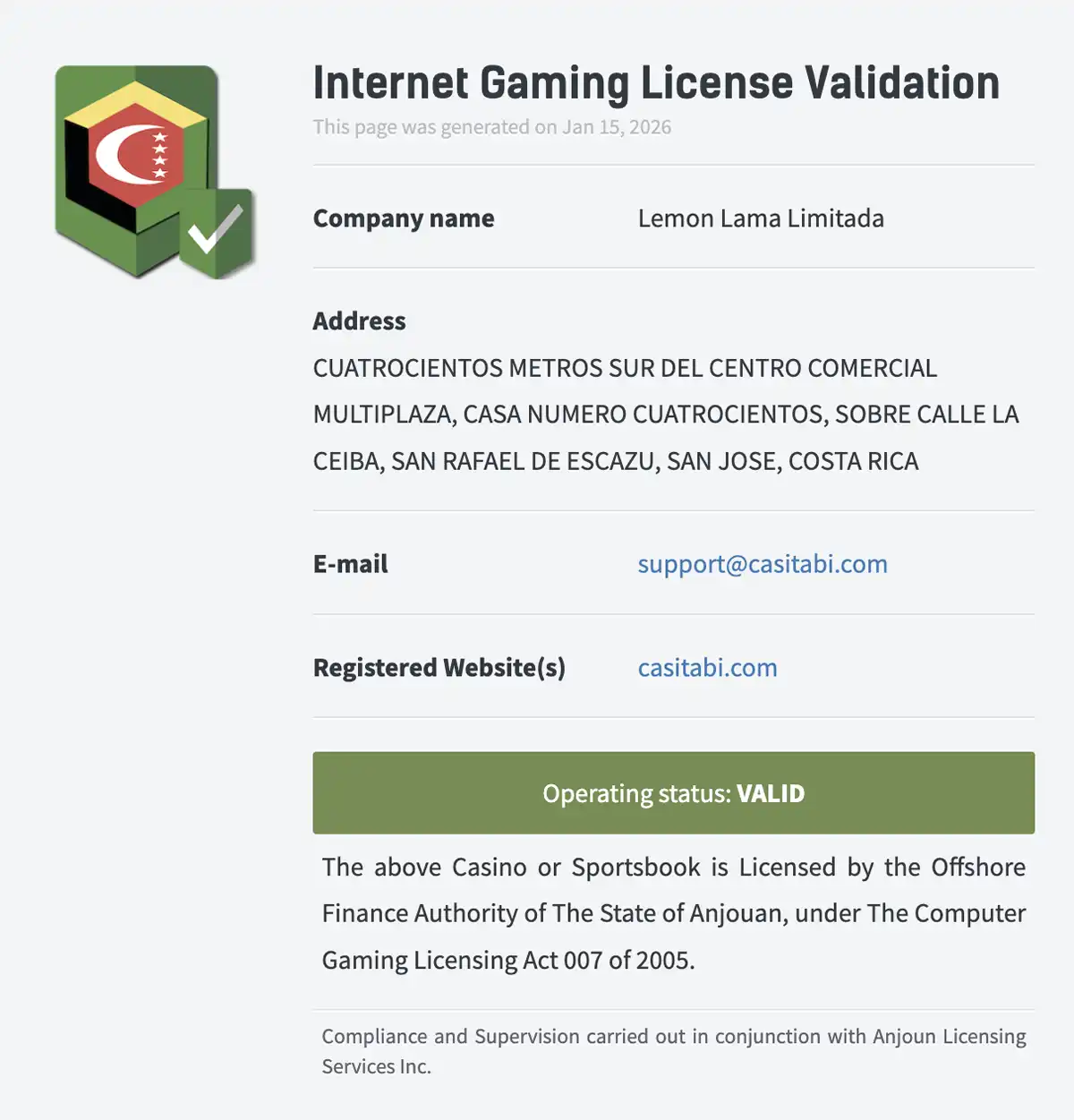Click the green checkmark badge
This screenshot has height=1120, width=1074.
coord(217,233)
